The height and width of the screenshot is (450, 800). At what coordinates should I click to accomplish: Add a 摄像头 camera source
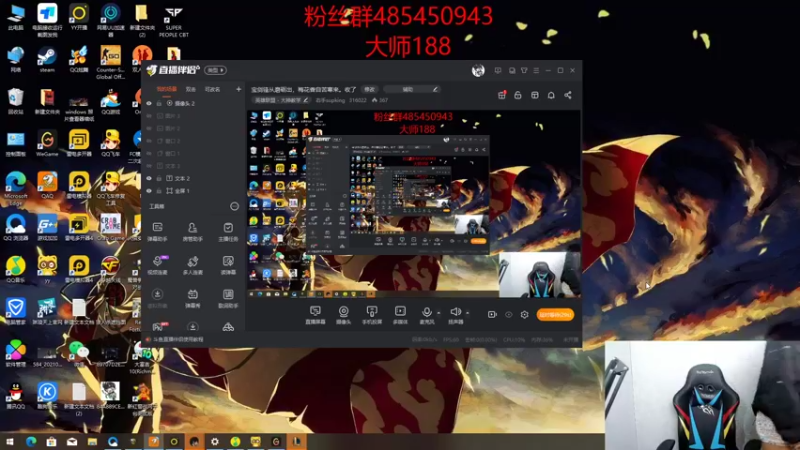[x=343, y=315]
